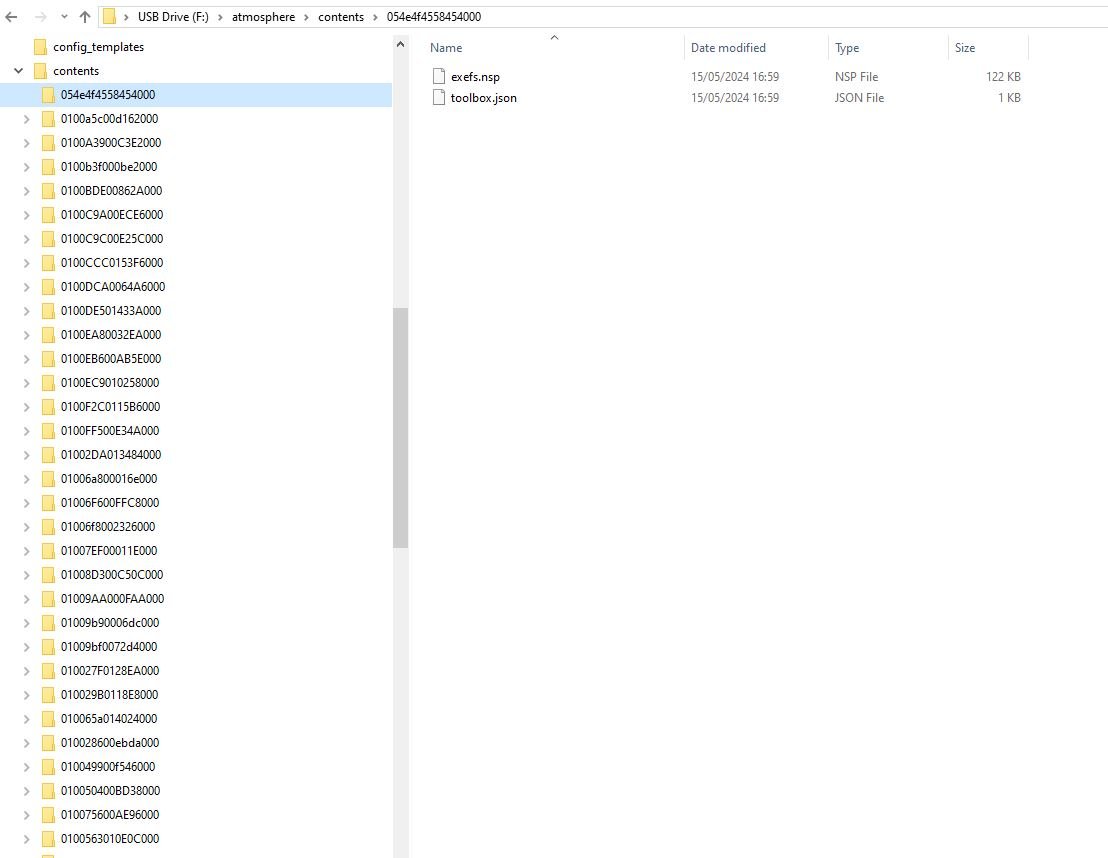Click the NSP File type cell
Viewport: 1108px width, 858px height.
(856, 76)
